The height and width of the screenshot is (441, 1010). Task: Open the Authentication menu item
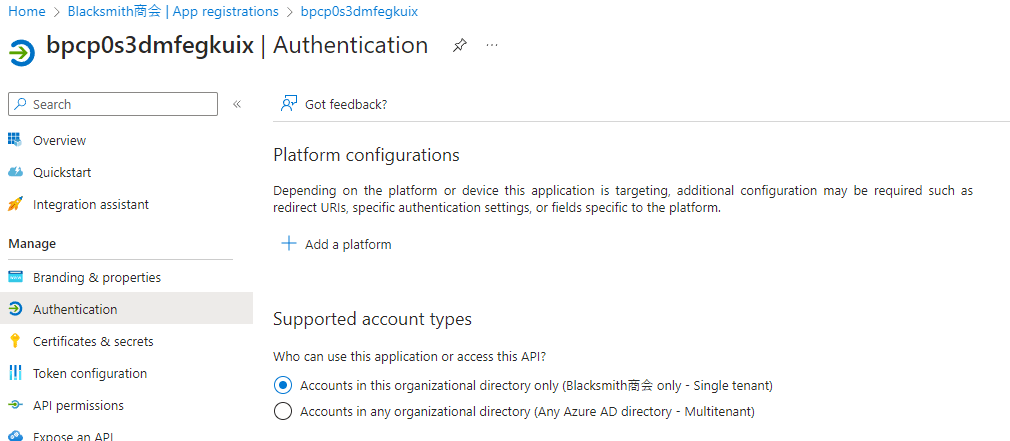pyautogui.click(x=75, y=309)
